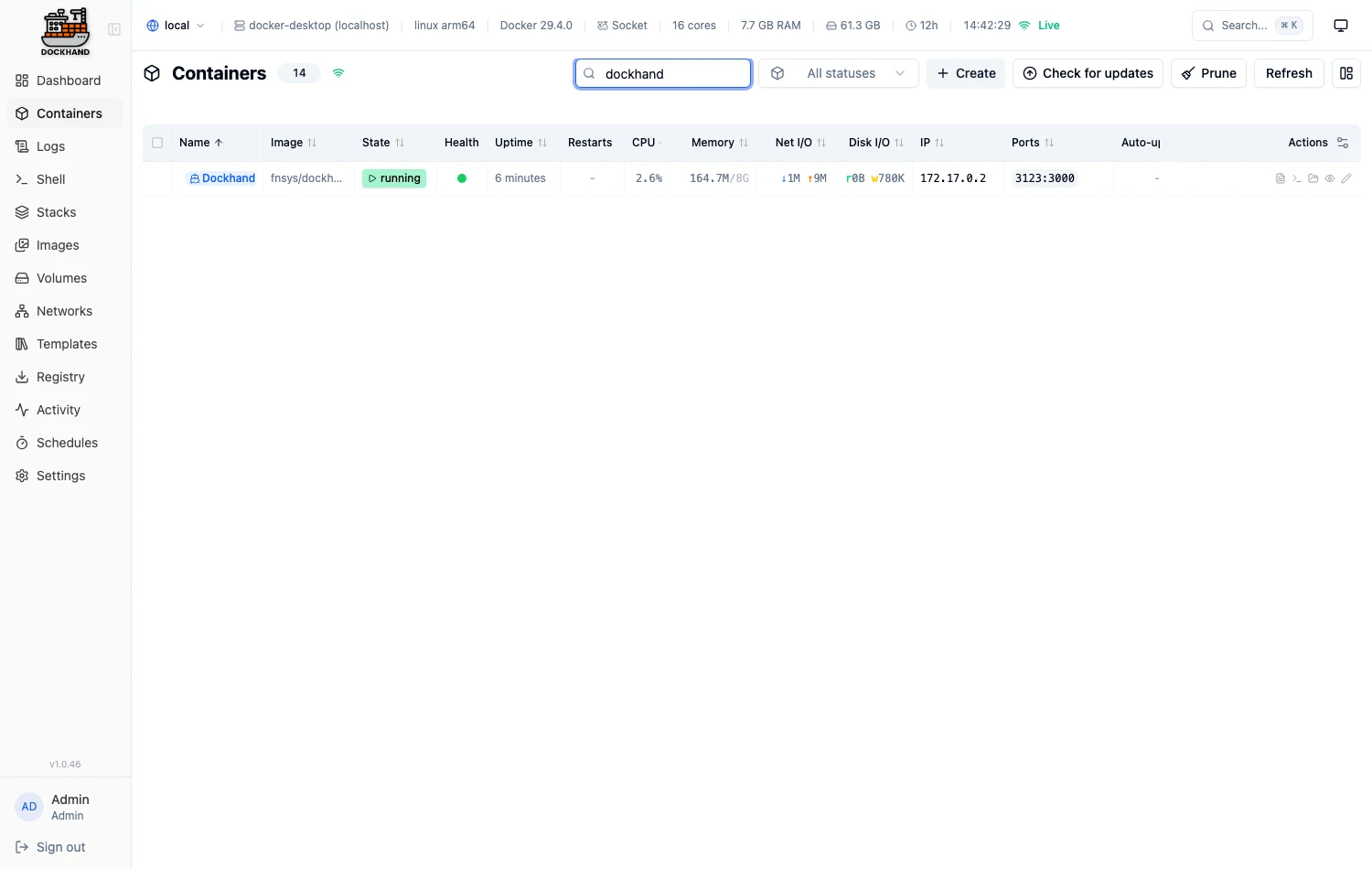
Task: Open Settings page
Action: click(x=65, y=476)
